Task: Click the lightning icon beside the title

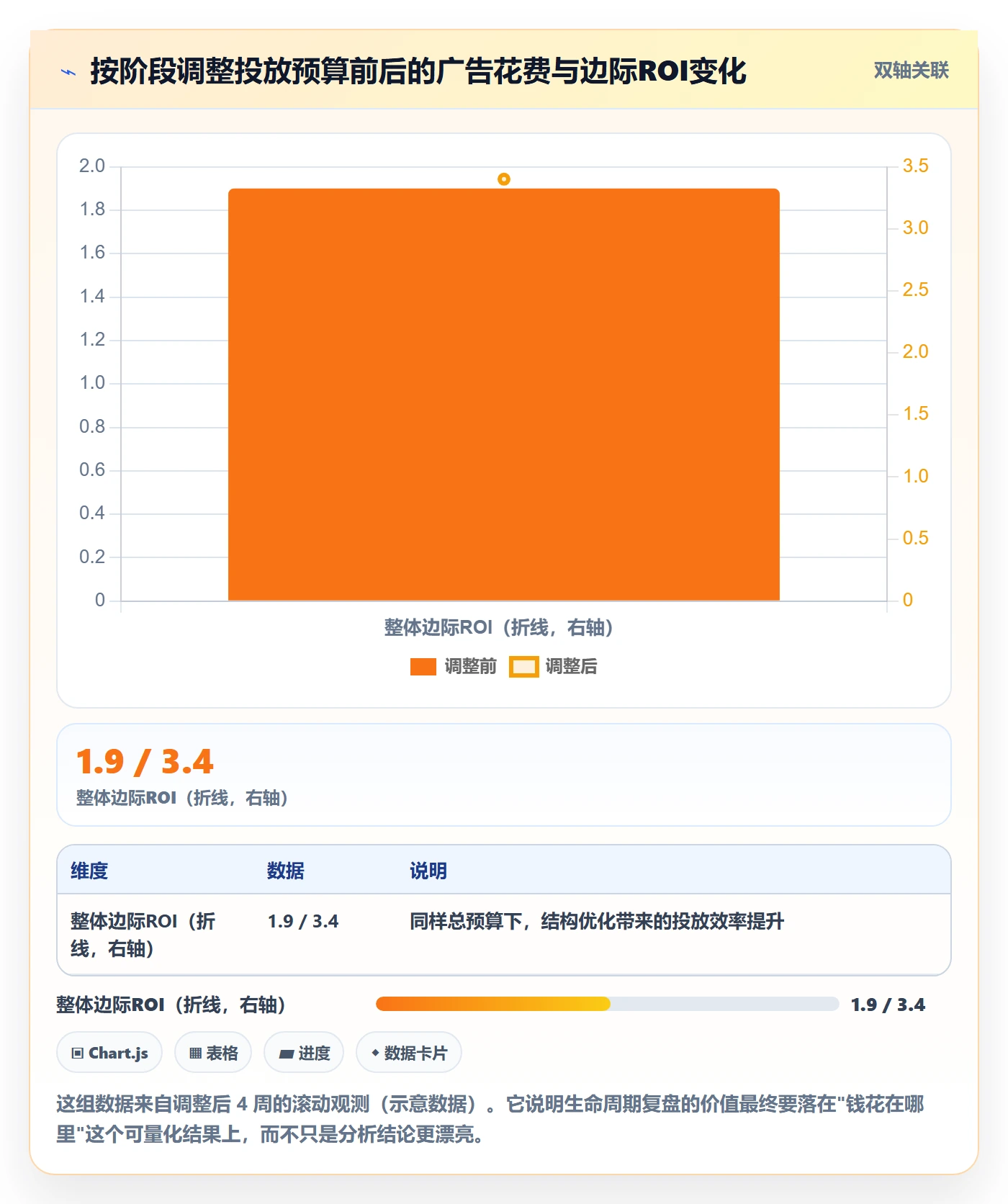Action: click(x=68, y=71)
